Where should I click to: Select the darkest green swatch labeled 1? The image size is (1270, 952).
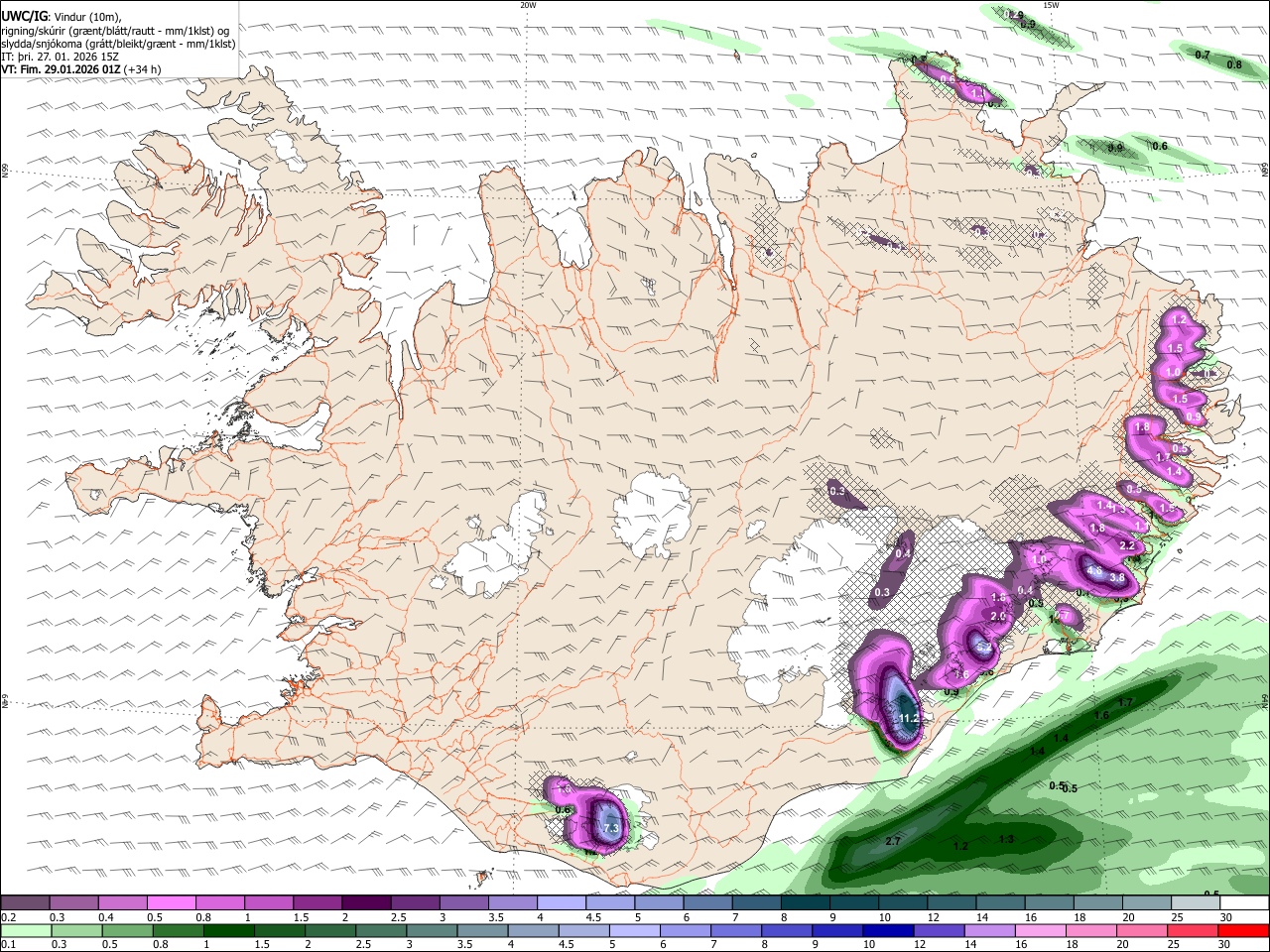228,930
